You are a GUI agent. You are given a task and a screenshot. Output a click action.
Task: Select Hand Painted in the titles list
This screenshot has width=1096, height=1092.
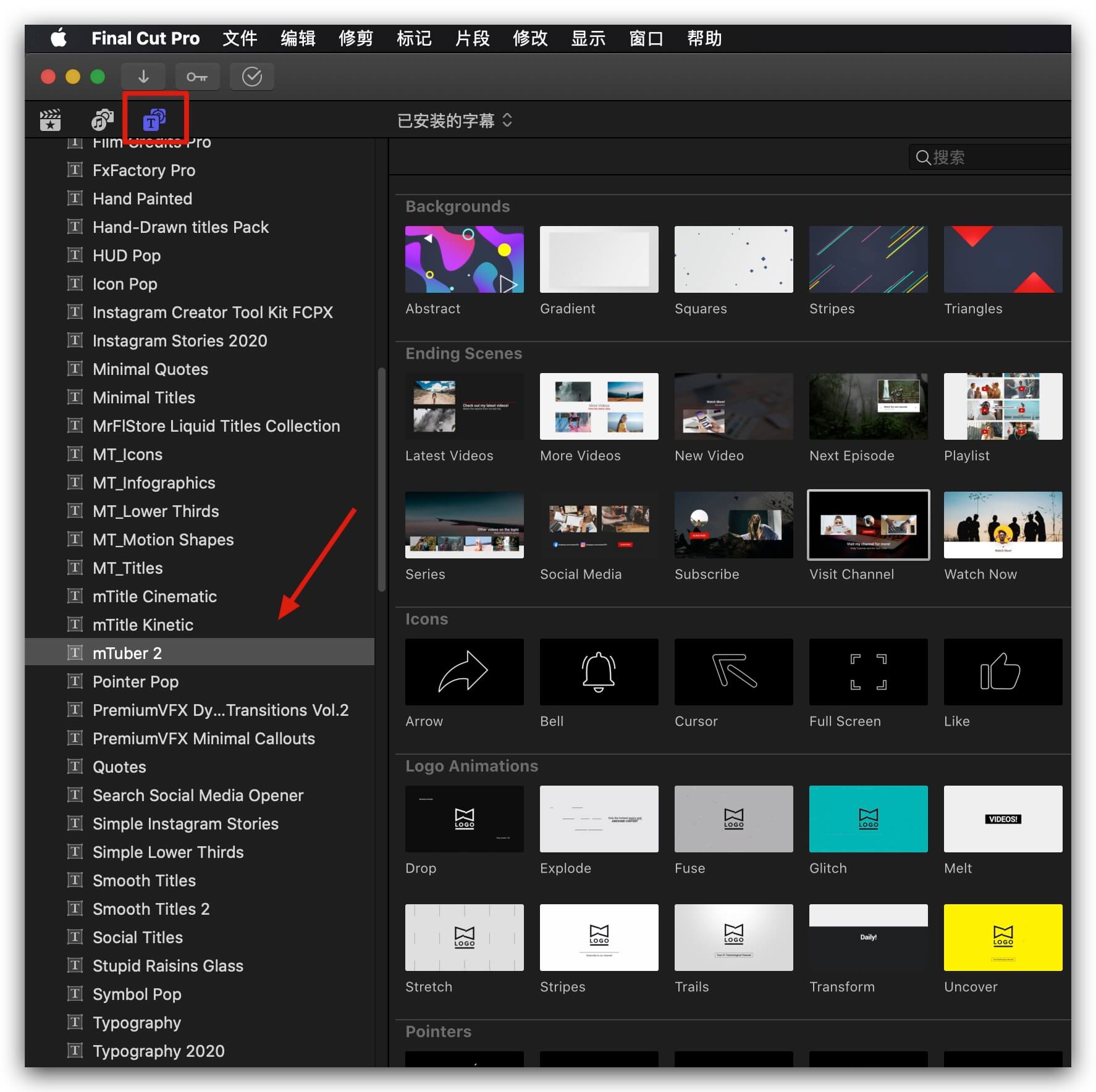pyautogui.click(x=200, y=198)
